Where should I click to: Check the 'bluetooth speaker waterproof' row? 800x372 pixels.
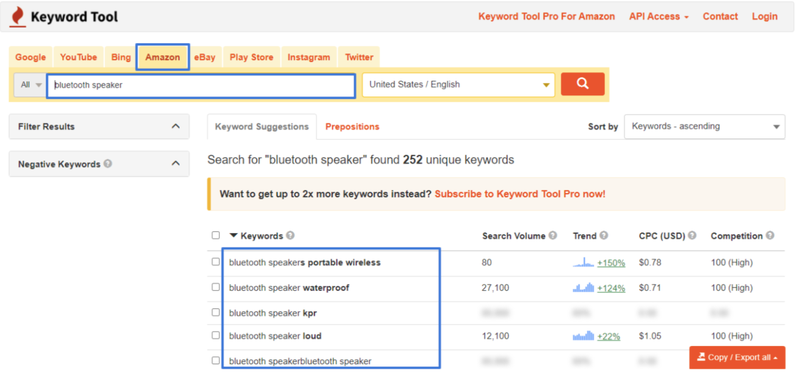216,287
